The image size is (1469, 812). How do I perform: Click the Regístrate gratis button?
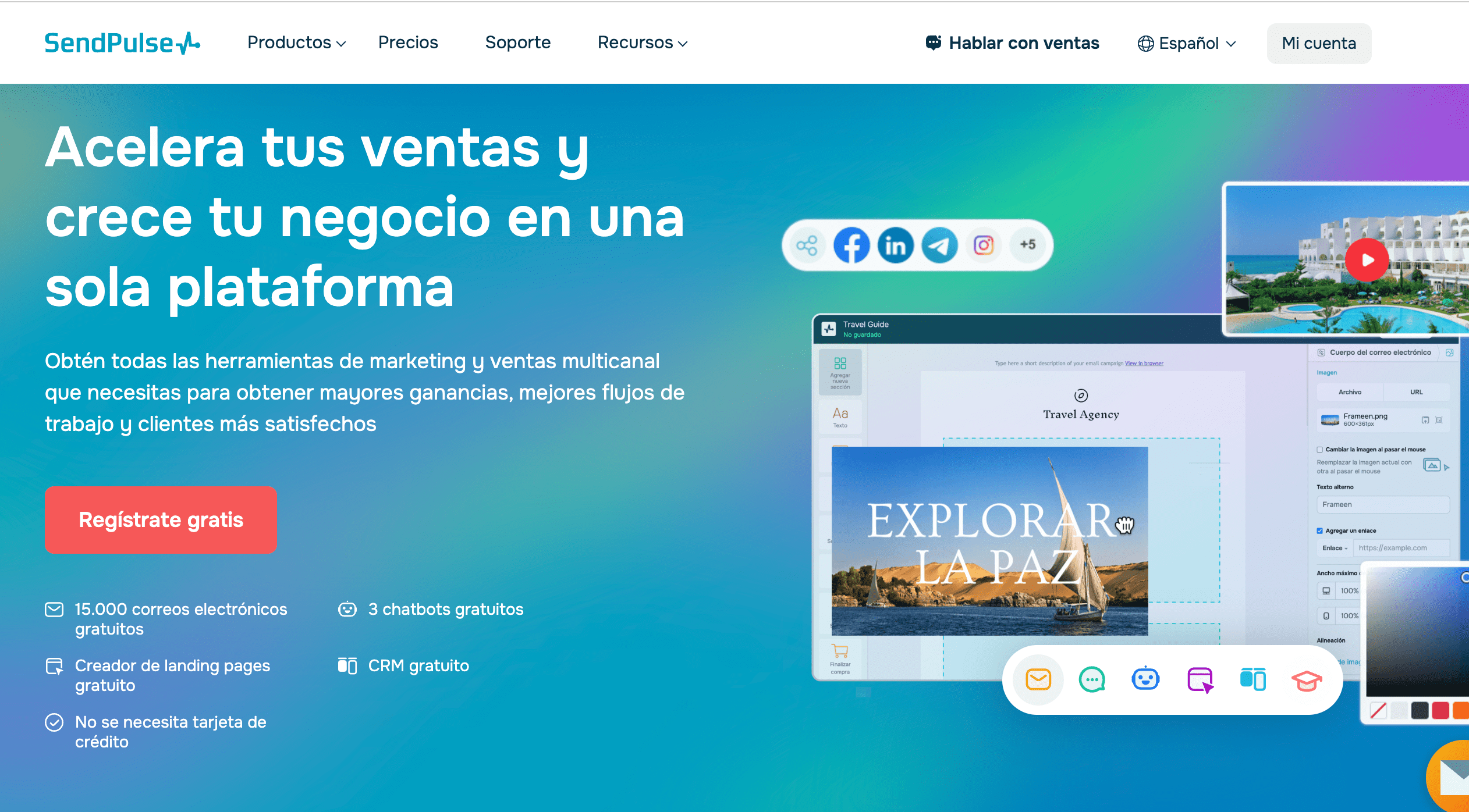click(x=161, y=519)
